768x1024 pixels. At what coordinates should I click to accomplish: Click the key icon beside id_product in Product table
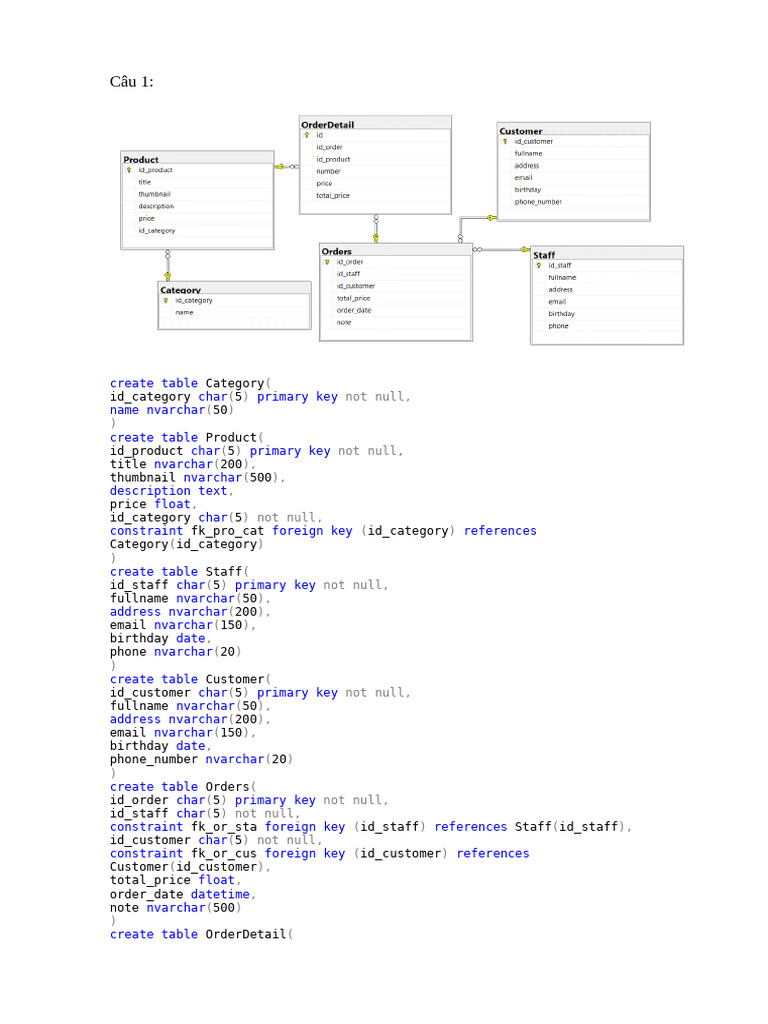coord(129,170)
